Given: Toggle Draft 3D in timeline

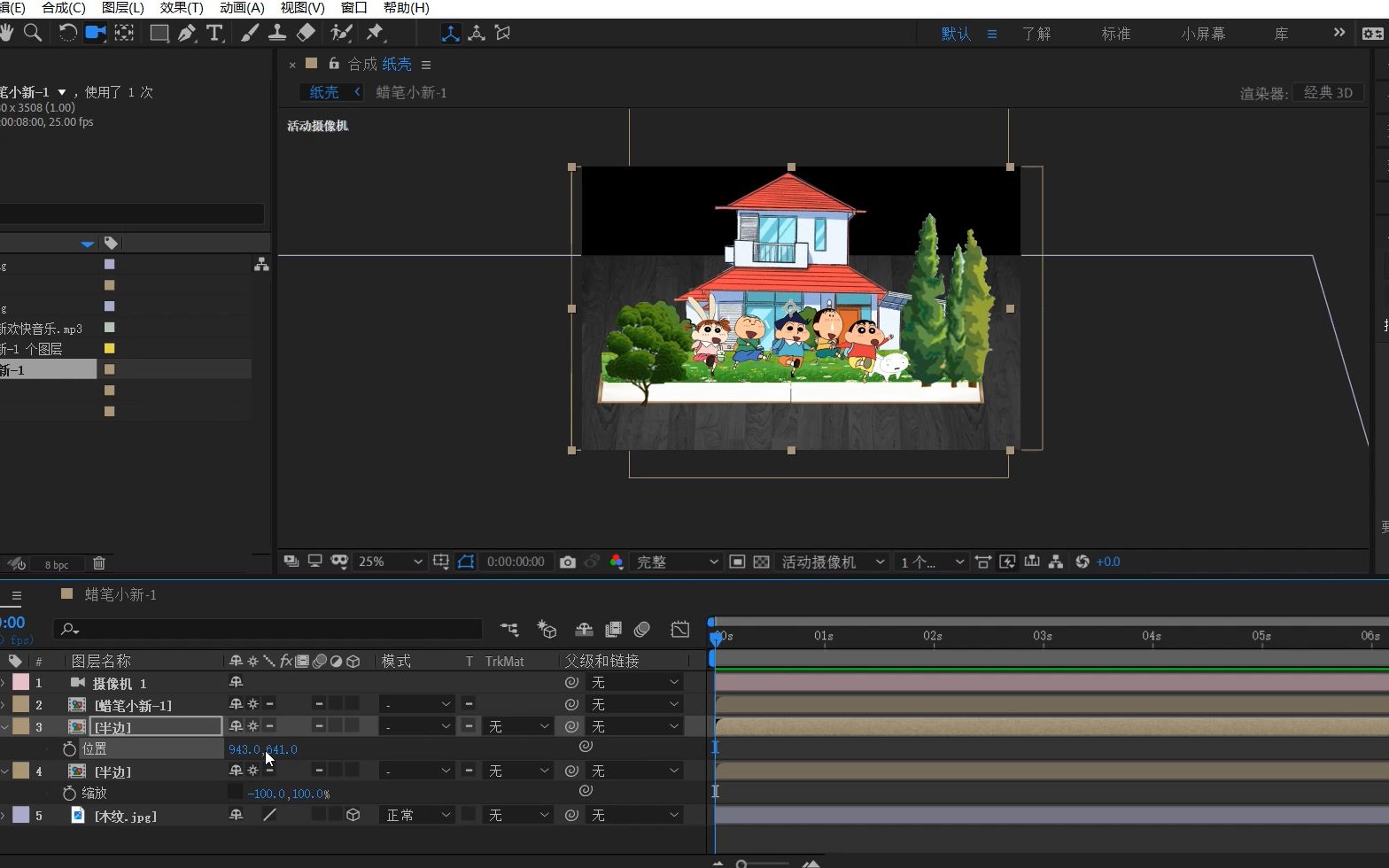Looking at the screenshot, I should pyautogui.click(x=547, y=629).
